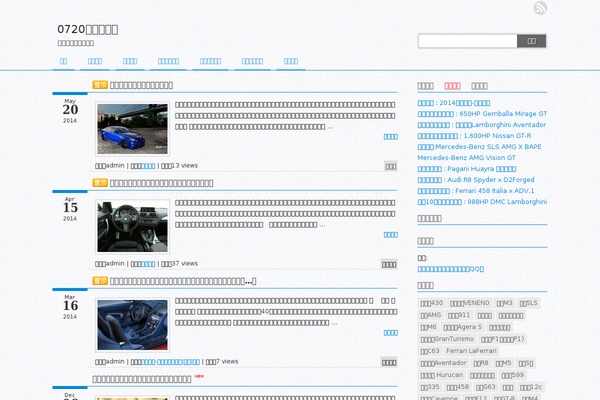Select the 911 tag

[459, 315]
